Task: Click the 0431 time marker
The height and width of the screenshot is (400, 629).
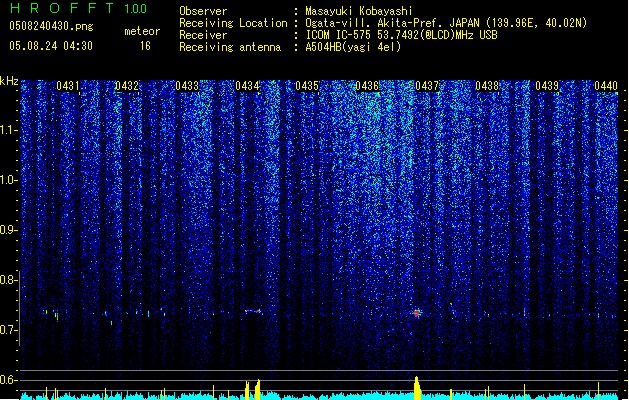Action: (x=67, y=86)
